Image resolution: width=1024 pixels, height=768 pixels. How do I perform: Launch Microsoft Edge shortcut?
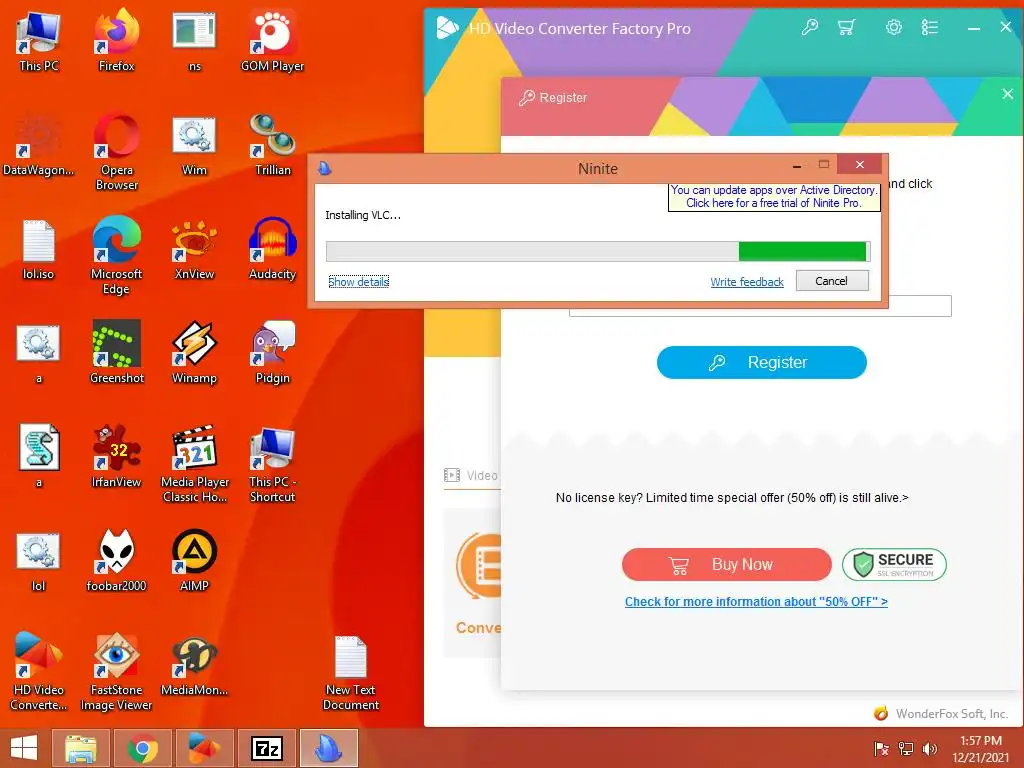pos(116,255)
